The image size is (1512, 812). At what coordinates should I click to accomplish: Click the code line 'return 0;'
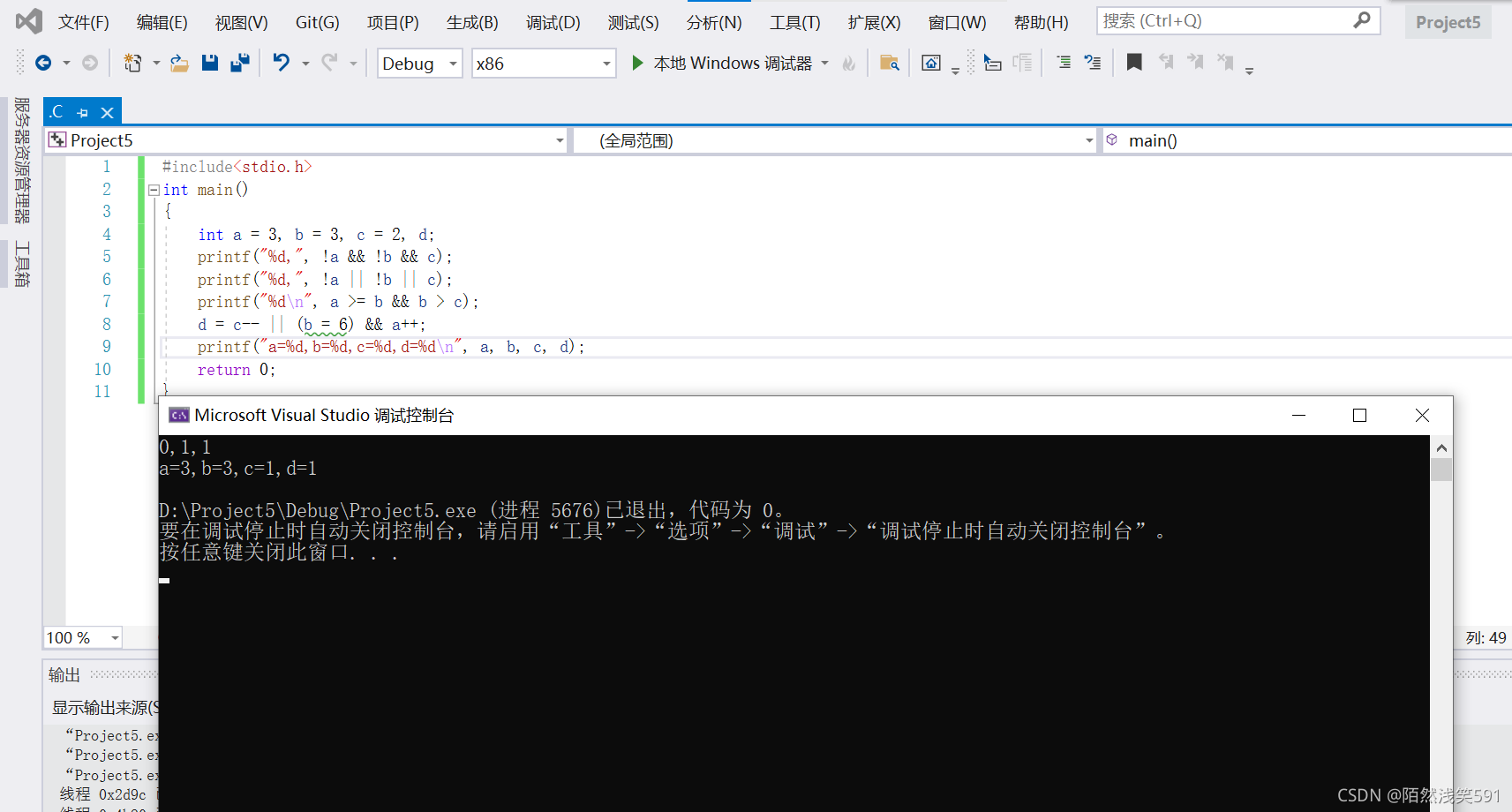237,370
